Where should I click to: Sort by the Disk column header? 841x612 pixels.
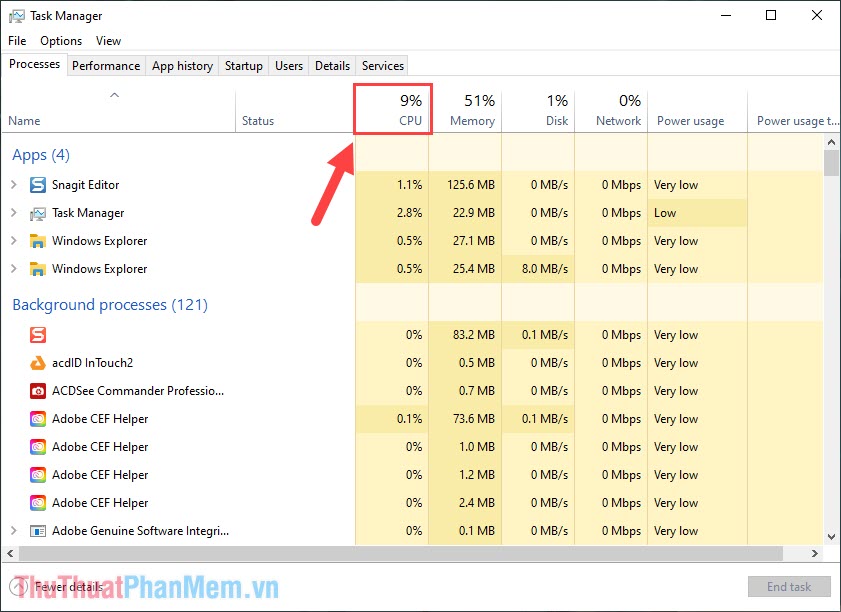[538, 110]
